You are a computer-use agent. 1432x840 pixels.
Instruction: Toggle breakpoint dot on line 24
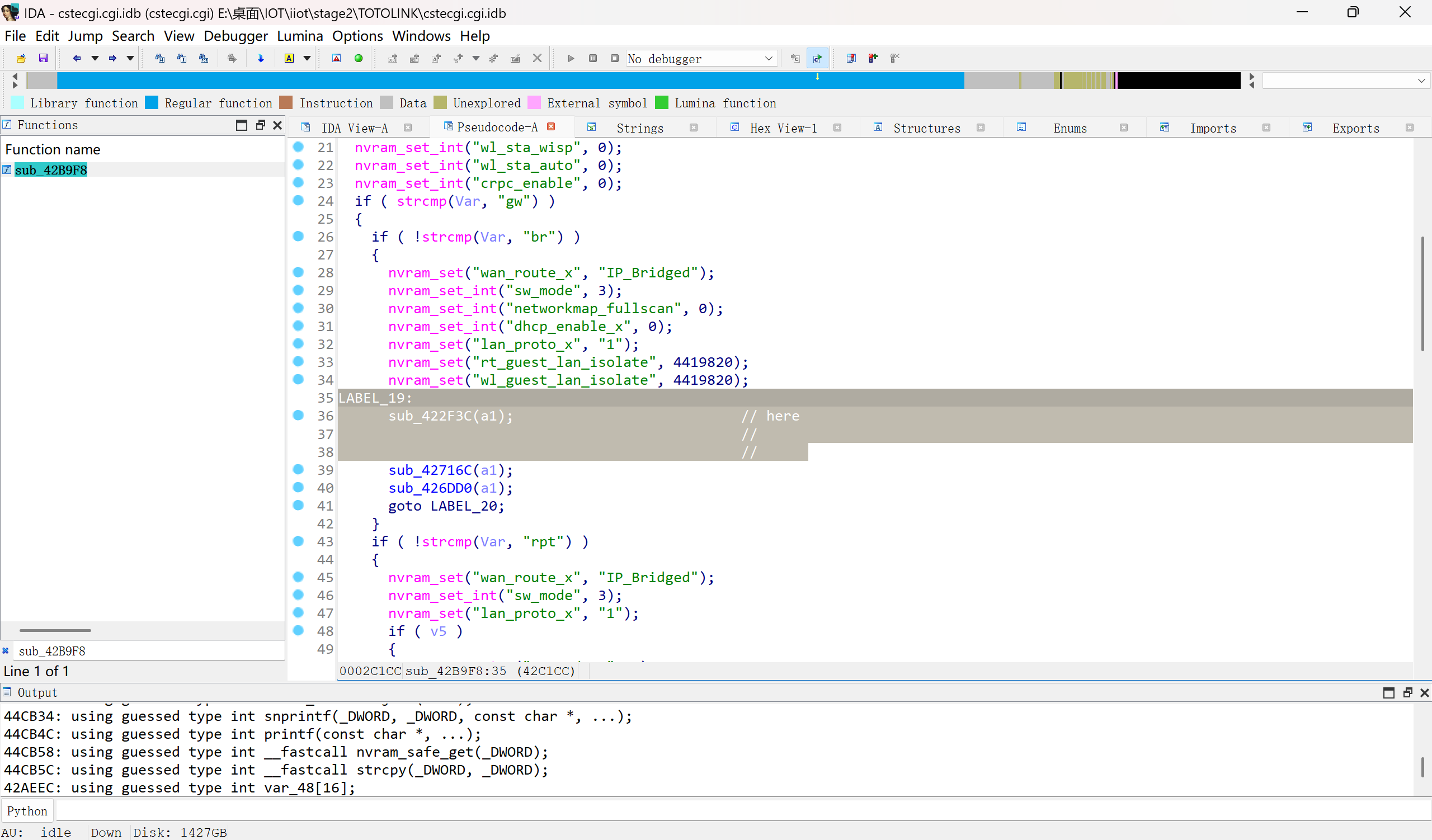click(x=298, y=200)
